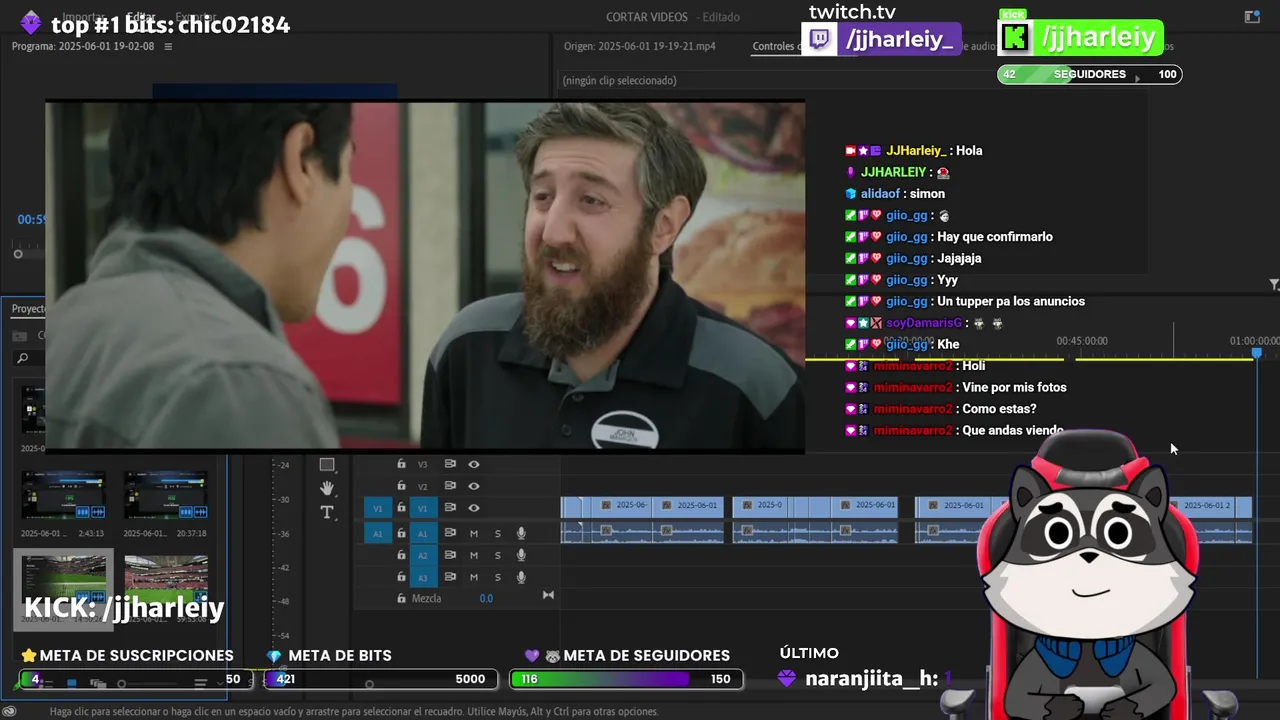The height and width of the screenshot is (720, 1280).
Task: Click the filter funnel icon in source panel
Action: (1274, 285)
